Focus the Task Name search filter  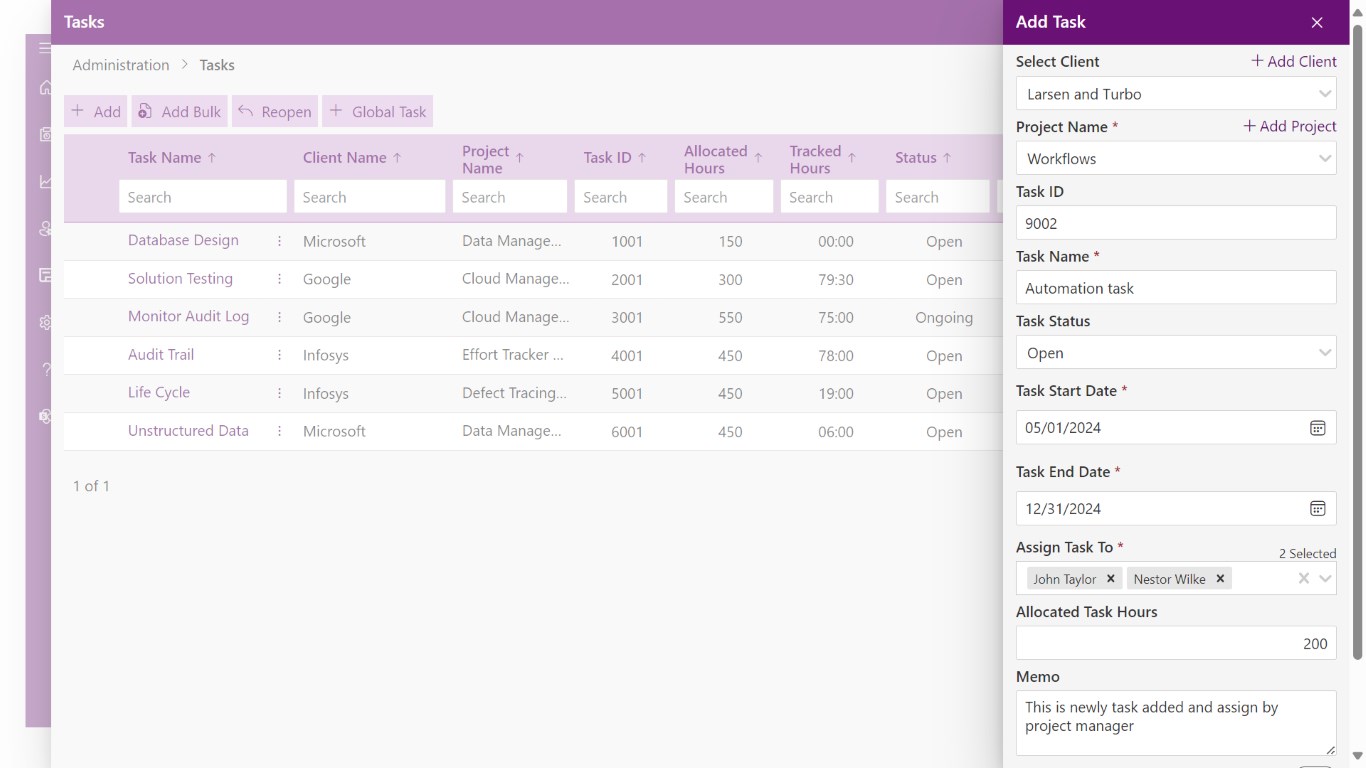203,197
